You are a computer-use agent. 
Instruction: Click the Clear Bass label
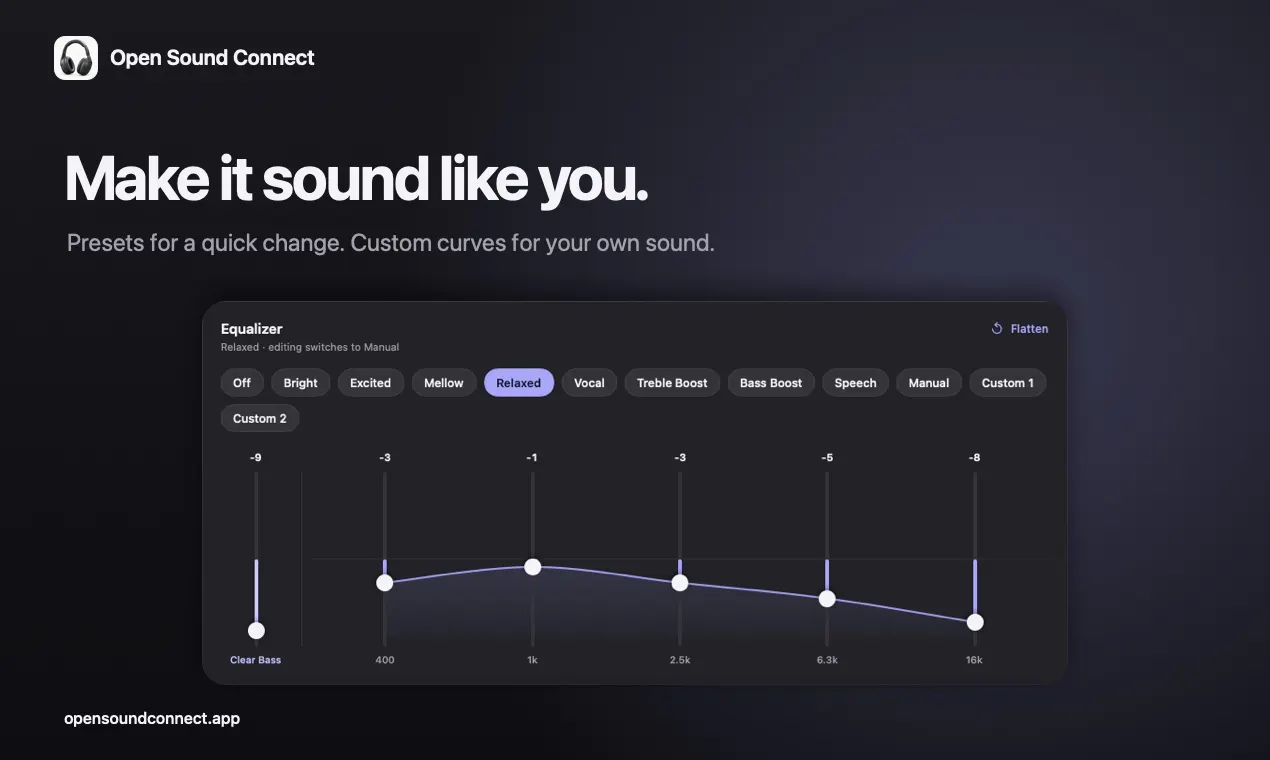pyautogui.click(x=256, y=660)
